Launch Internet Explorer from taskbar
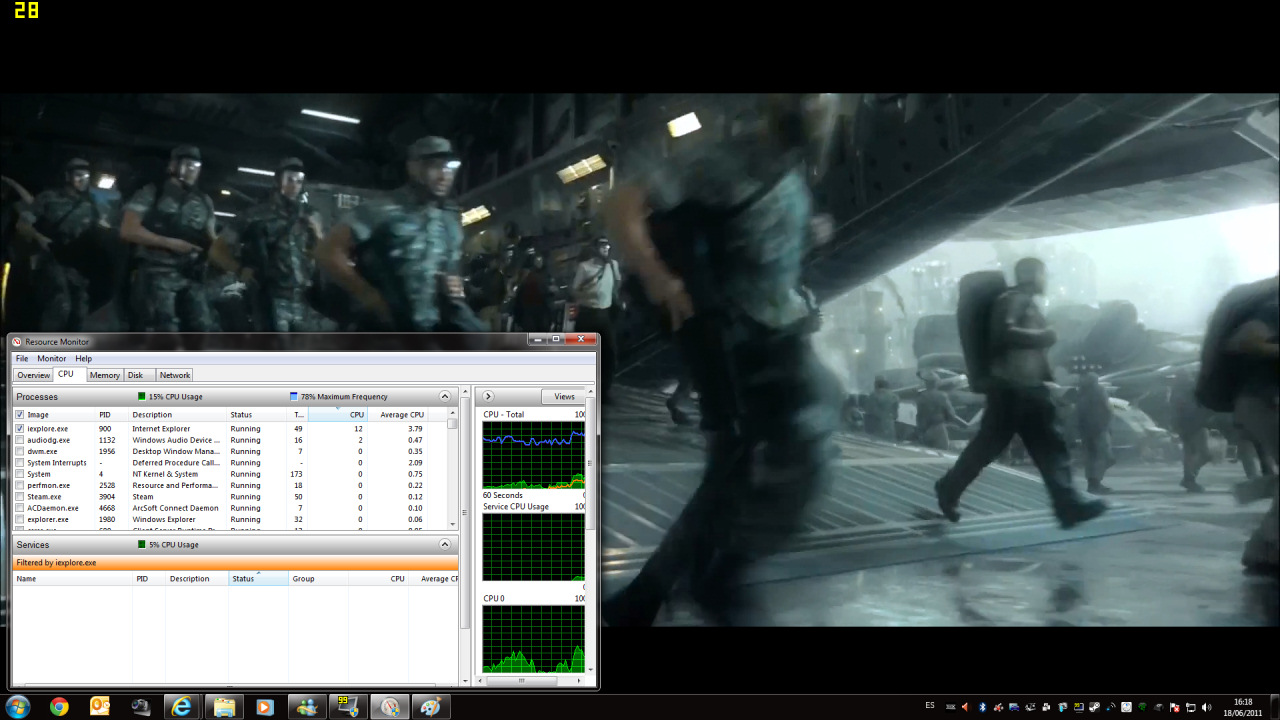 tap(182, 707)
